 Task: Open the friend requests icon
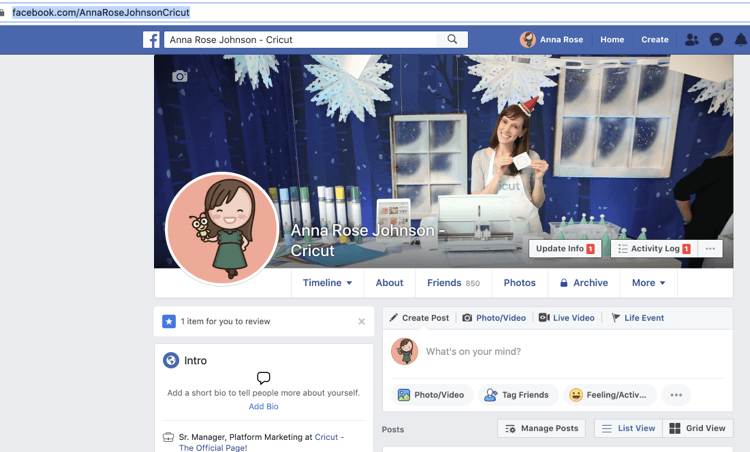(692, 40)
